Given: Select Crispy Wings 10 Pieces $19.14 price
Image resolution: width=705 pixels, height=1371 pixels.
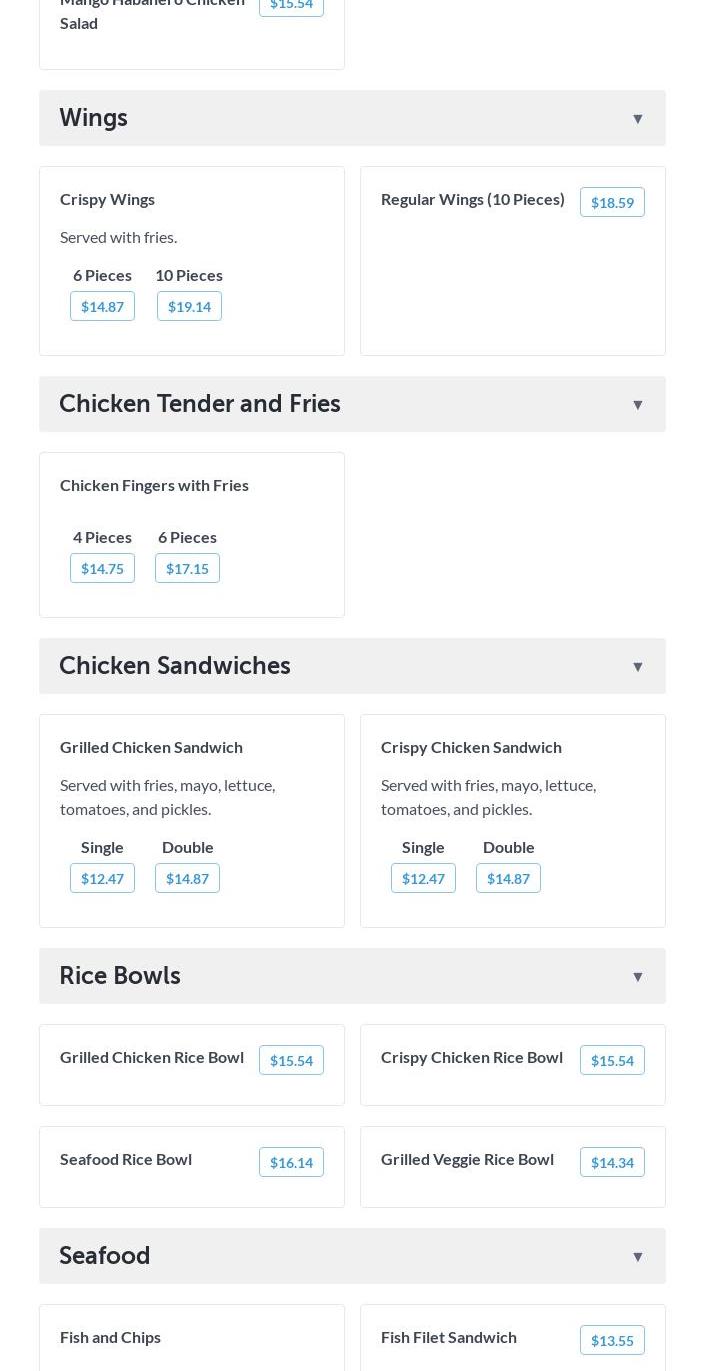Looking at the screenshot, I should click(x=189, y=306).
